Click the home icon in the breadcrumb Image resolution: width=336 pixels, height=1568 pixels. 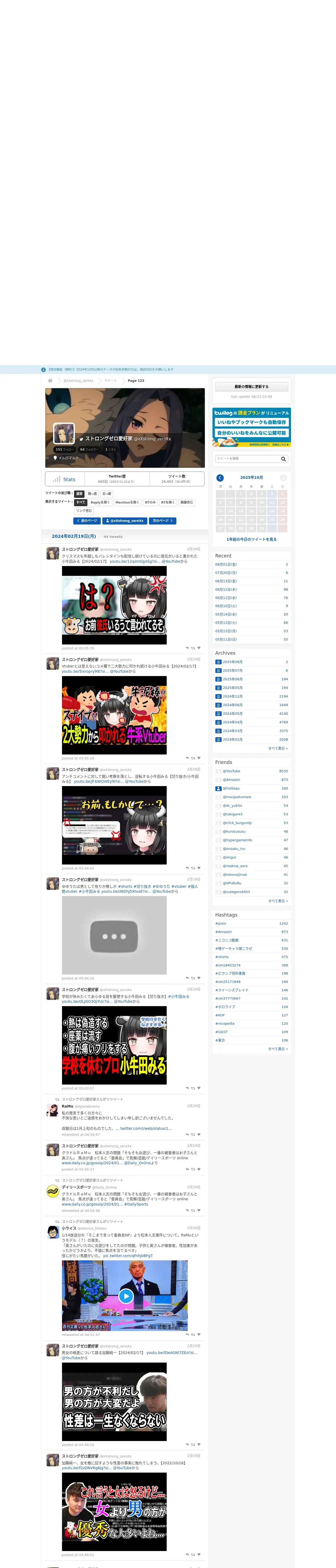point(50,381)
